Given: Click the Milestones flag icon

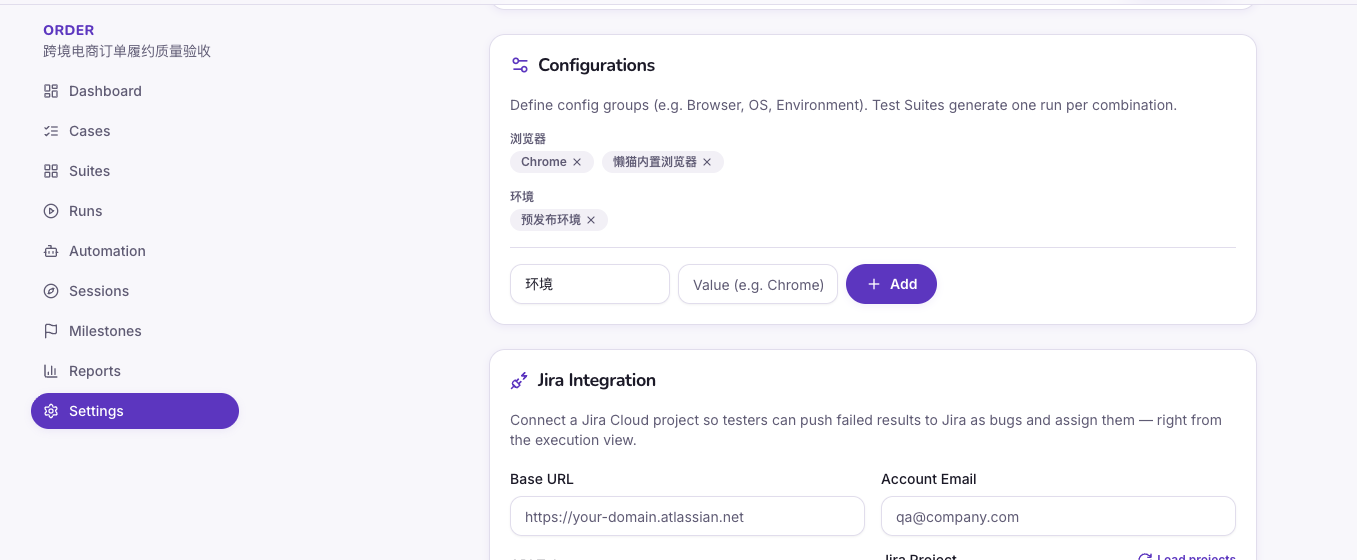Looking at the screenshot, I should point(51,331).
